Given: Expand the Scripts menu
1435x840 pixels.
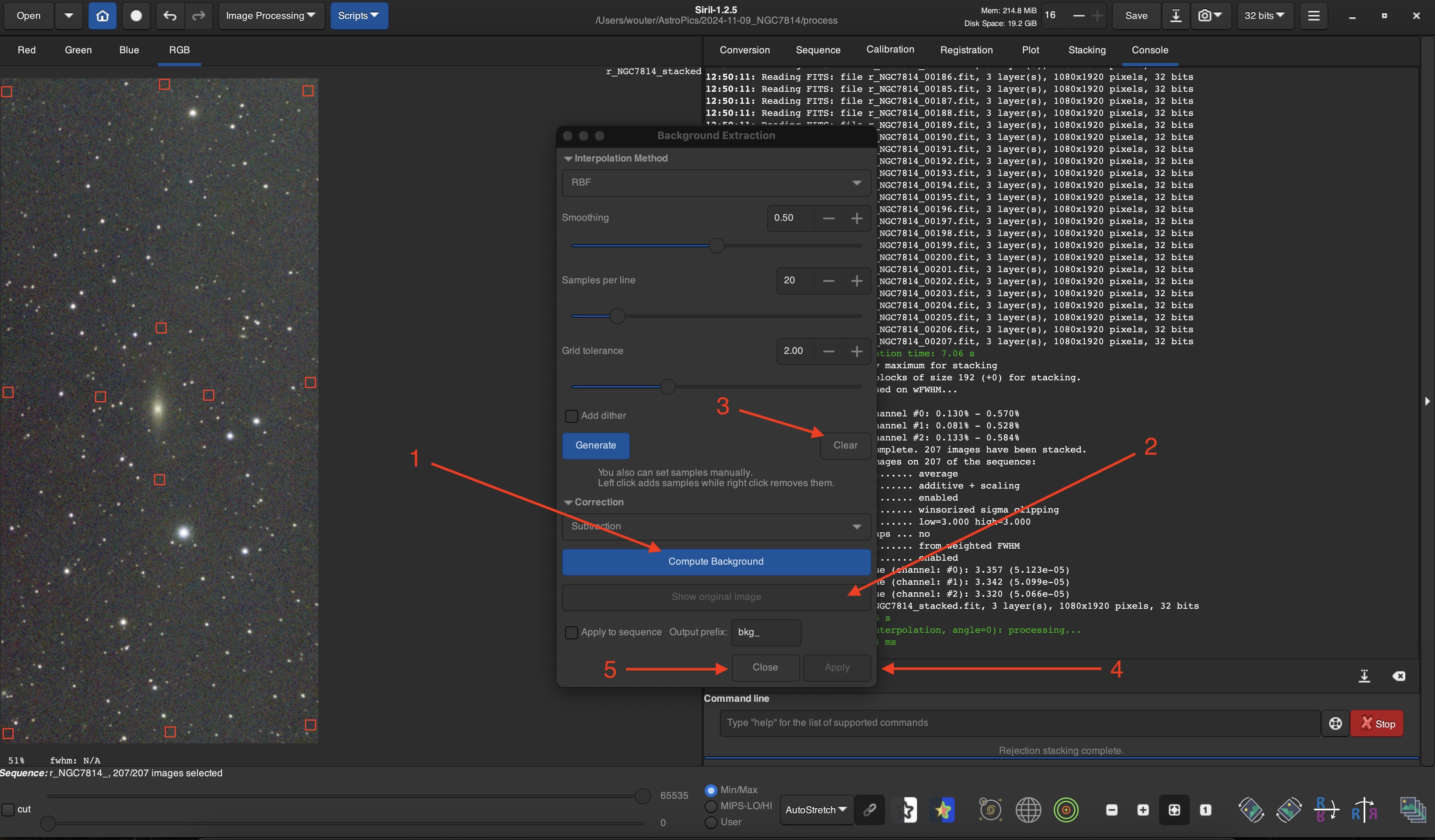Looking at the screenshot, I should [x=359, y=15].
